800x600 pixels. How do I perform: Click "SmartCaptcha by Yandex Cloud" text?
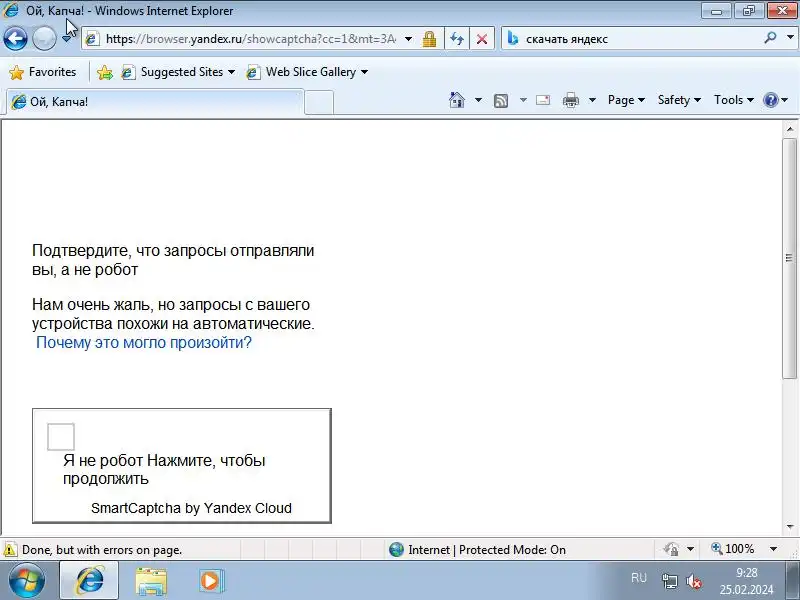click(x=191, y=508)
